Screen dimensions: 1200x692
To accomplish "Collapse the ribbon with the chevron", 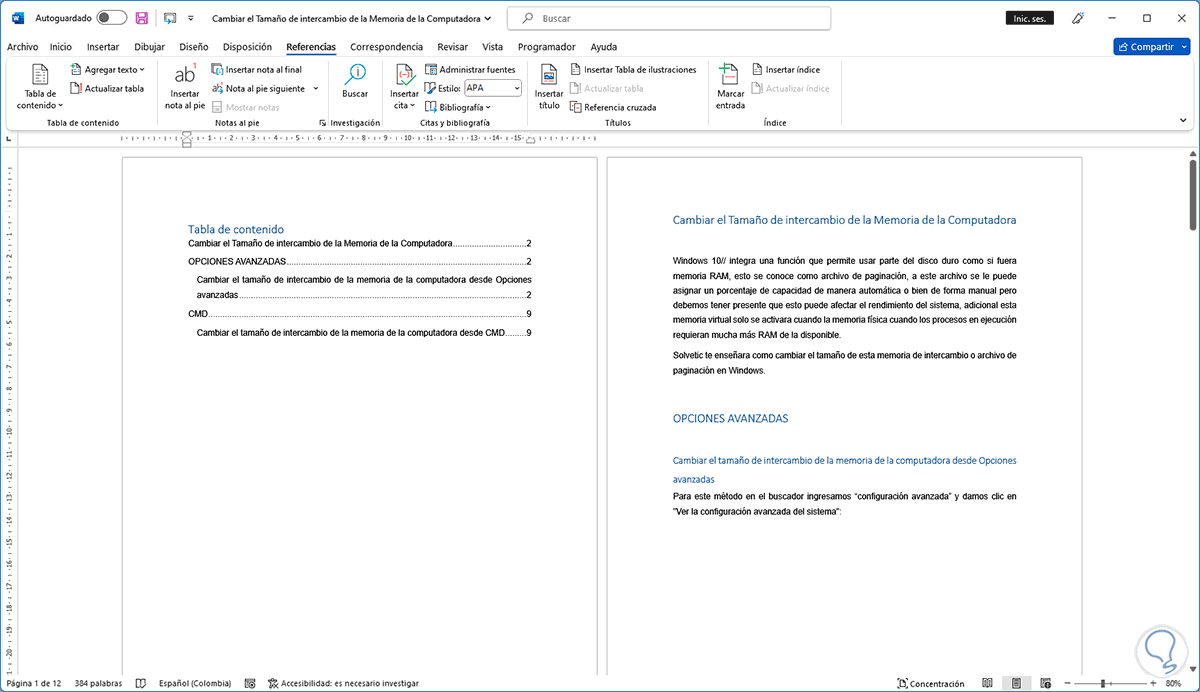I will (1182, 121).
